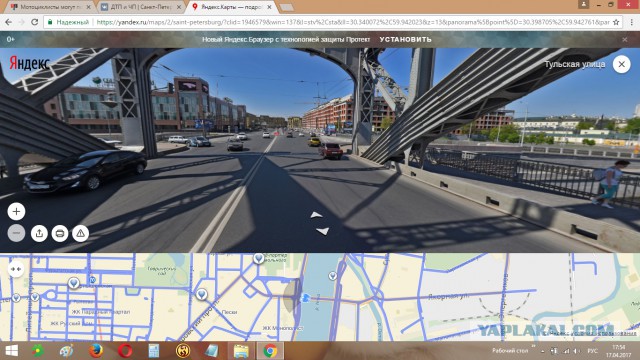Move forward along the bridge using upper arrow
Viewport: 640px width, 360px height.
(x=316, y=215)
